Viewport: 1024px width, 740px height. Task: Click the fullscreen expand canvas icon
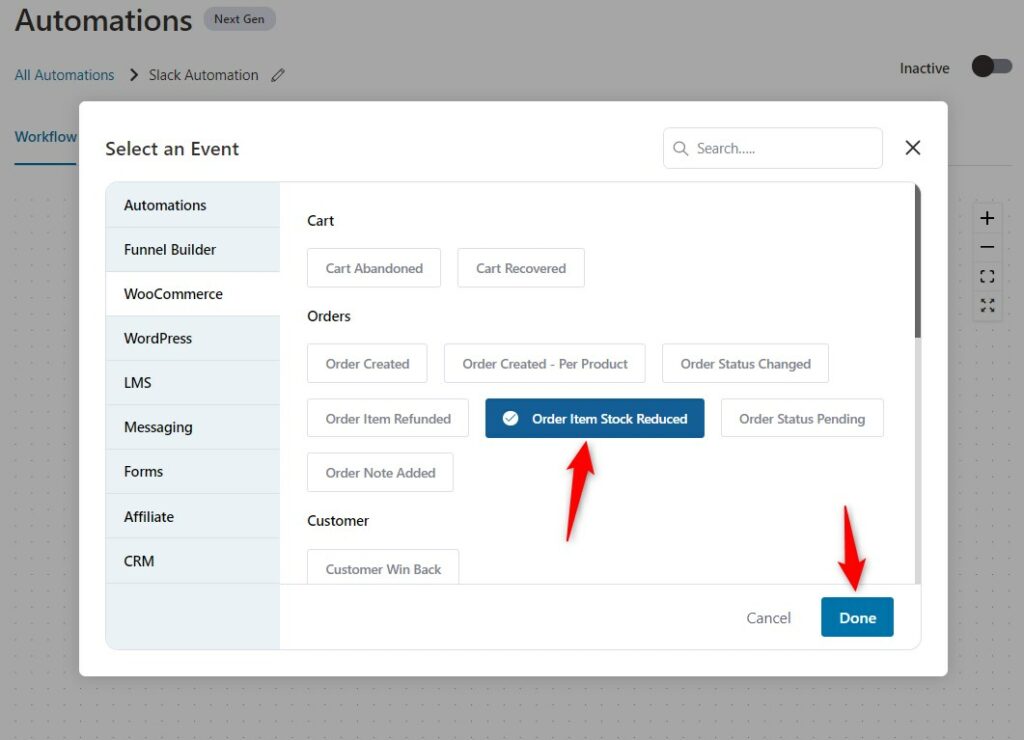(987, 305)
